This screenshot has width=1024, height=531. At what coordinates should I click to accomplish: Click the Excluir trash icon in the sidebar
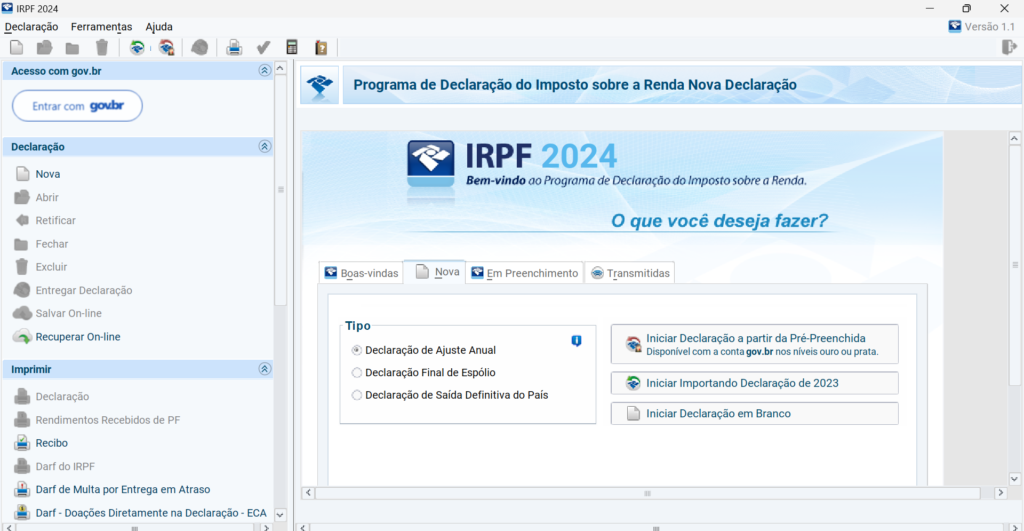point(22,266)
